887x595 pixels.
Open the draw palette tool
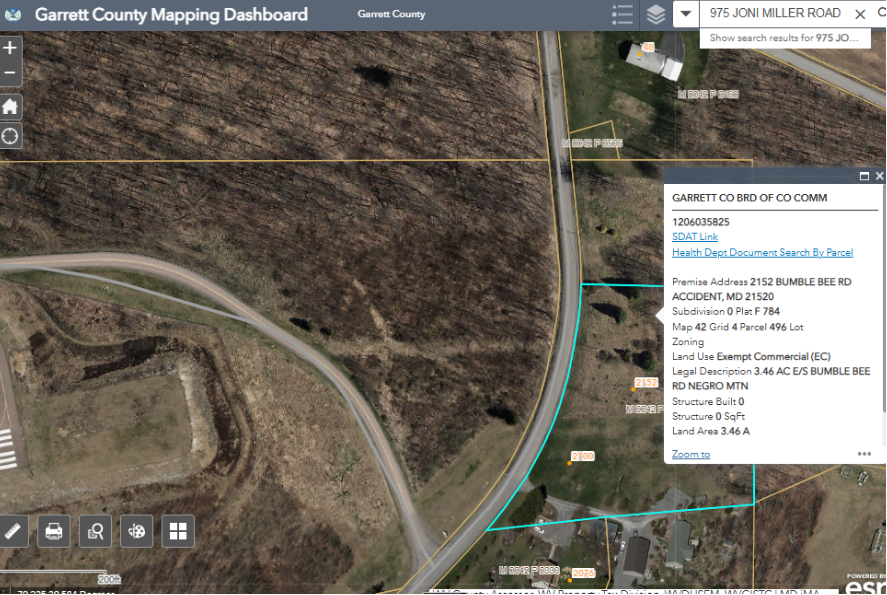pos(136,531)
